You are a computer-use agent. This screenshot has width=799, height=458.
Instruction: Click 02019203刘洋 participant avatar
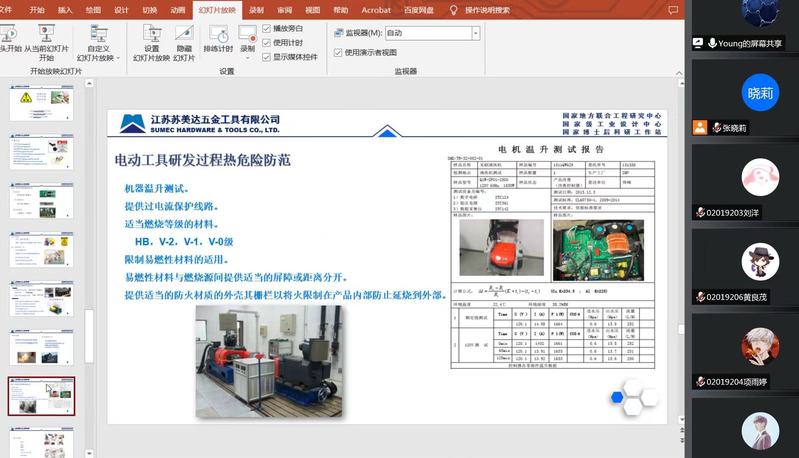pos(760,178)
